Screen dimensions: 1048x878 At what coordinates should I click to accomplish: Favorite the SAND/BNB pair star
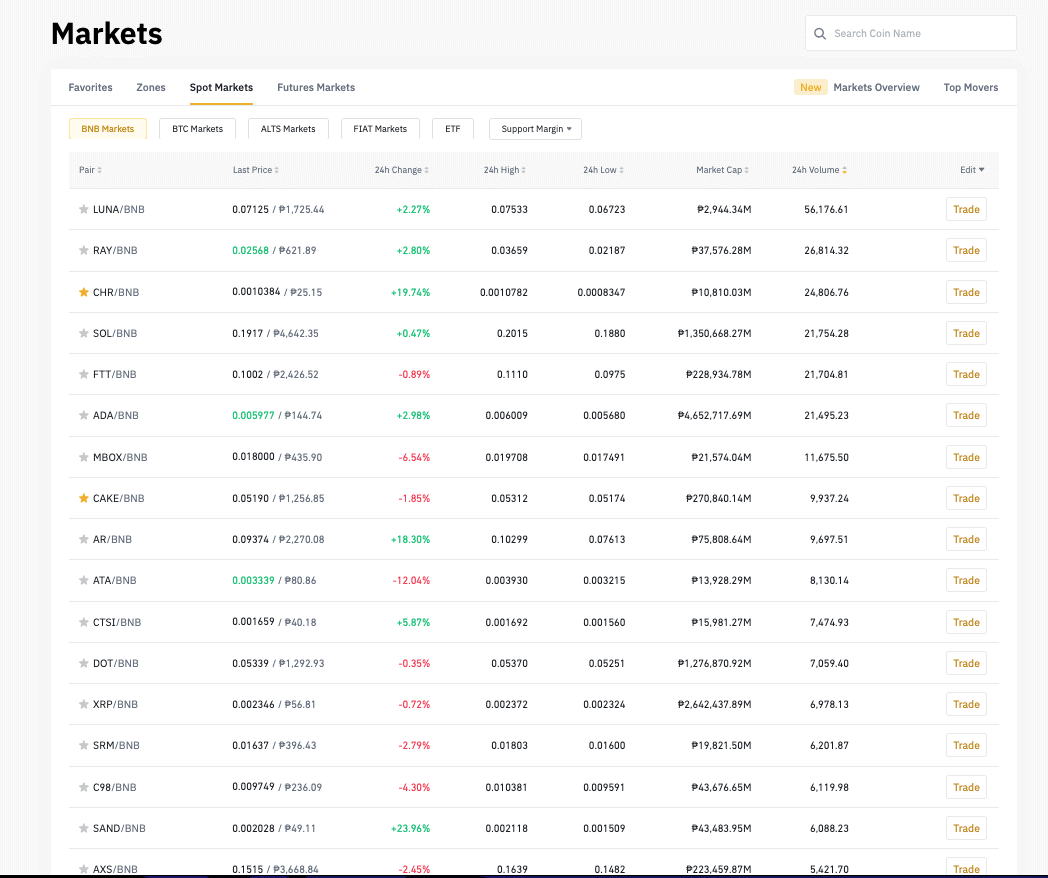click(x=84, y=829)
